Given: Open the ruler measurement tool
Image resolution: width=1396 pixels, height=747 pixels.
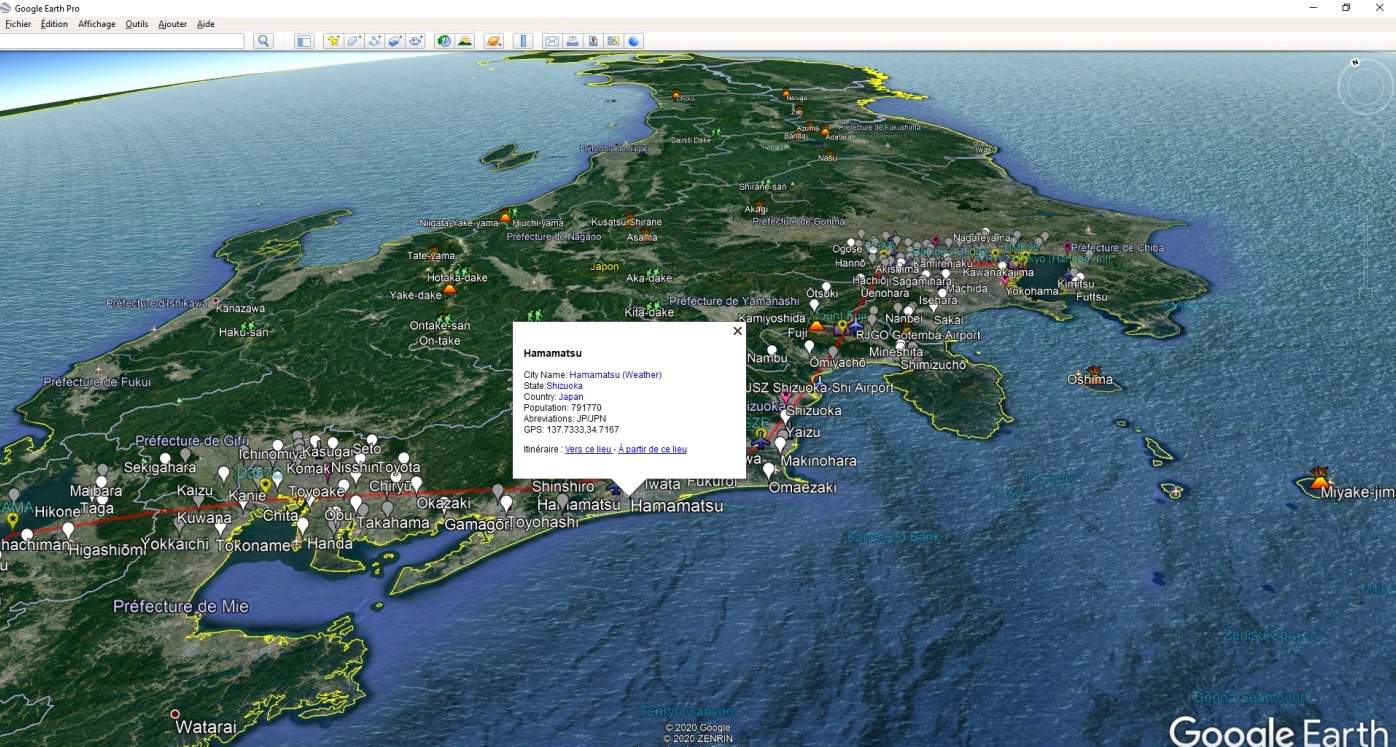Looking at the screenshot, I should (522, 41).
